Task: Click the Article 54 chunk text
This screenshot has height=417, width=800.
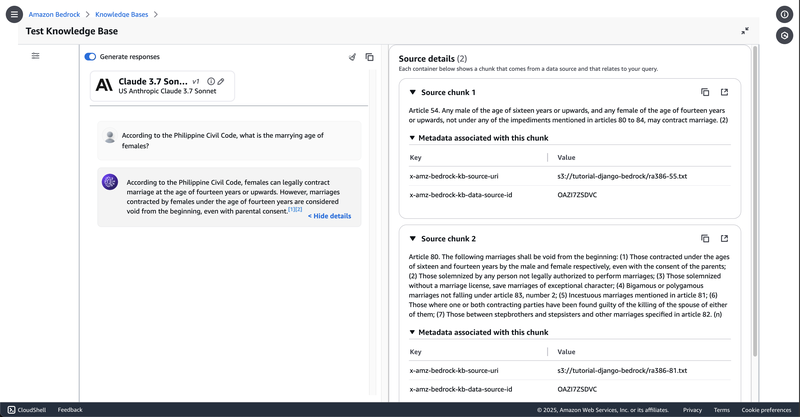Action: click(x=568, y=115)
